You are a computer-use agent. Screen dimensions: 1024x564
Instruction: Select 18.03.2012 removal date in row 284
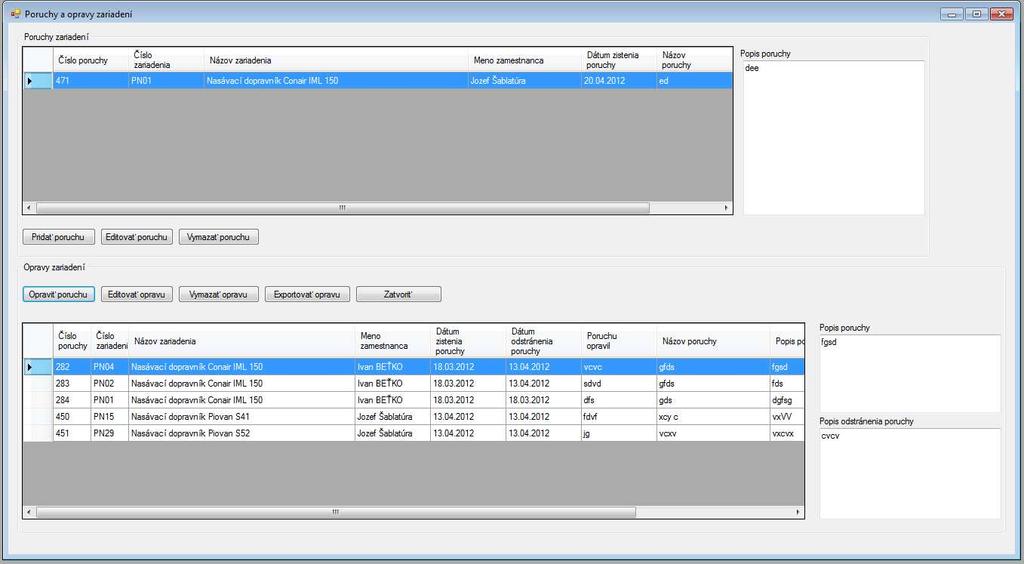543,400
